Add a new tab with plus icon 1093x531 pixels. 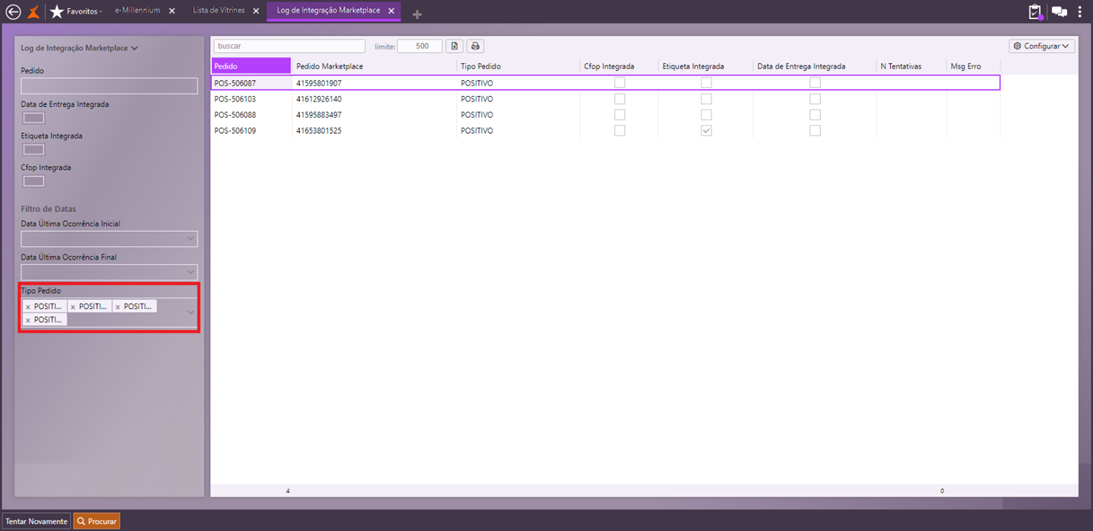[x=417, y=14]
